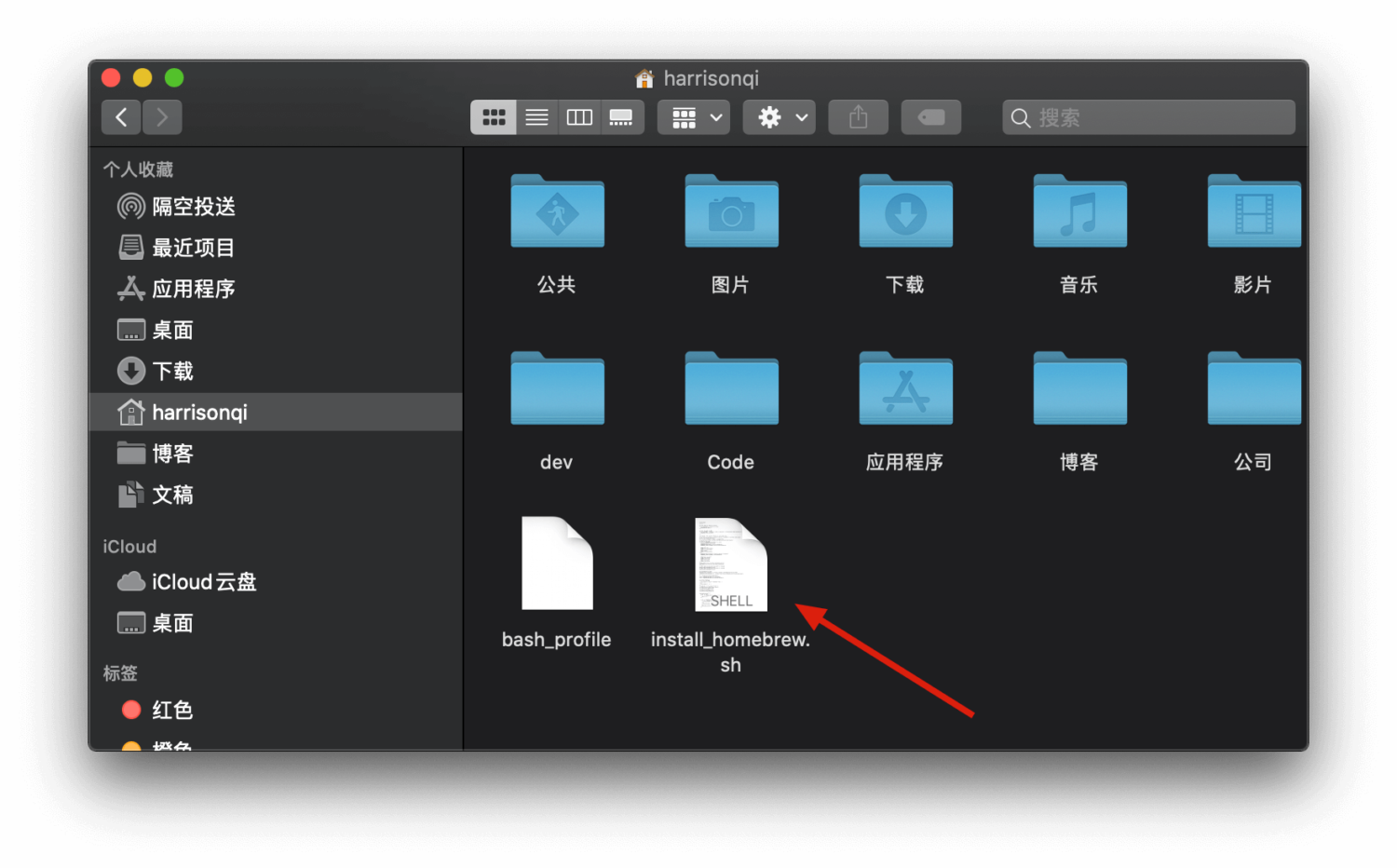The image size is (1397, 868).
Task: Select the bash_profile file icon
Action: [557, 563]
